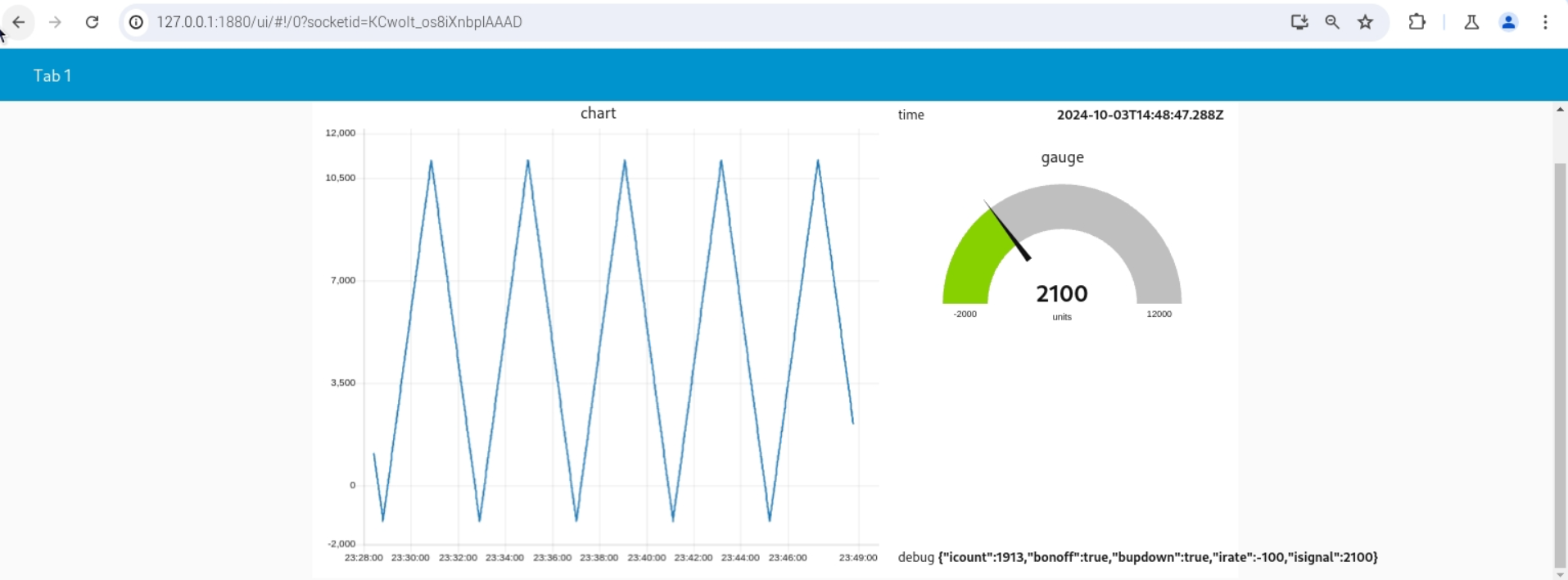The height and width of the screenshot is (580, 1568).
Task: Bookmark this page with the star icon
Action: 1365,22
